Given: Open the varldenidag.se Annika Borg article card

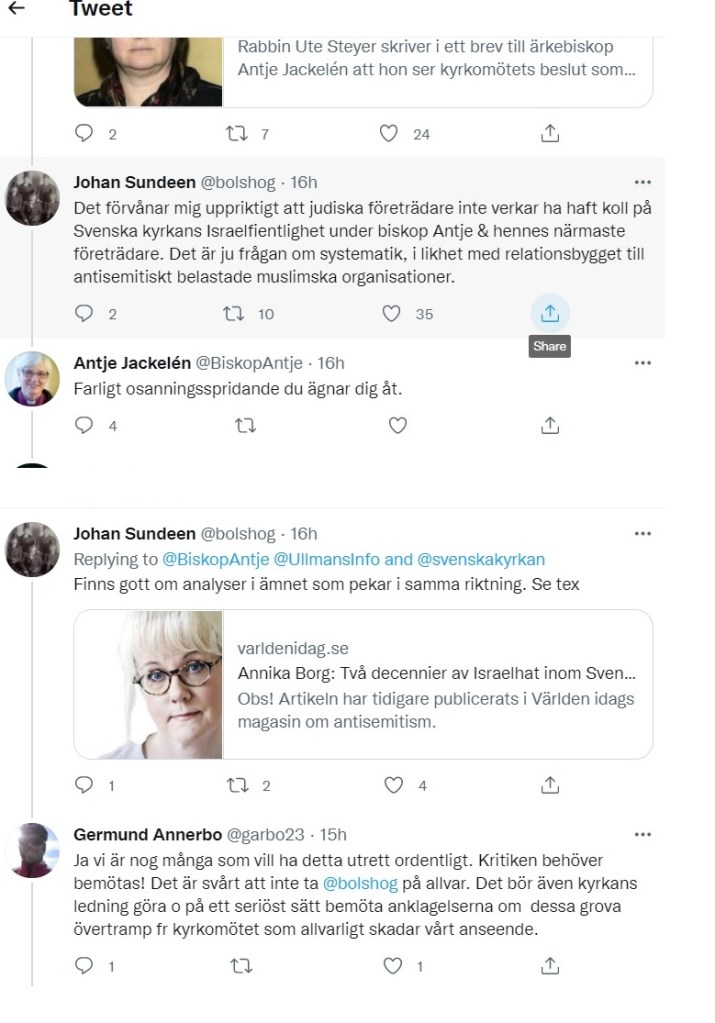Looking at the screenshot, I should [363, 684].
